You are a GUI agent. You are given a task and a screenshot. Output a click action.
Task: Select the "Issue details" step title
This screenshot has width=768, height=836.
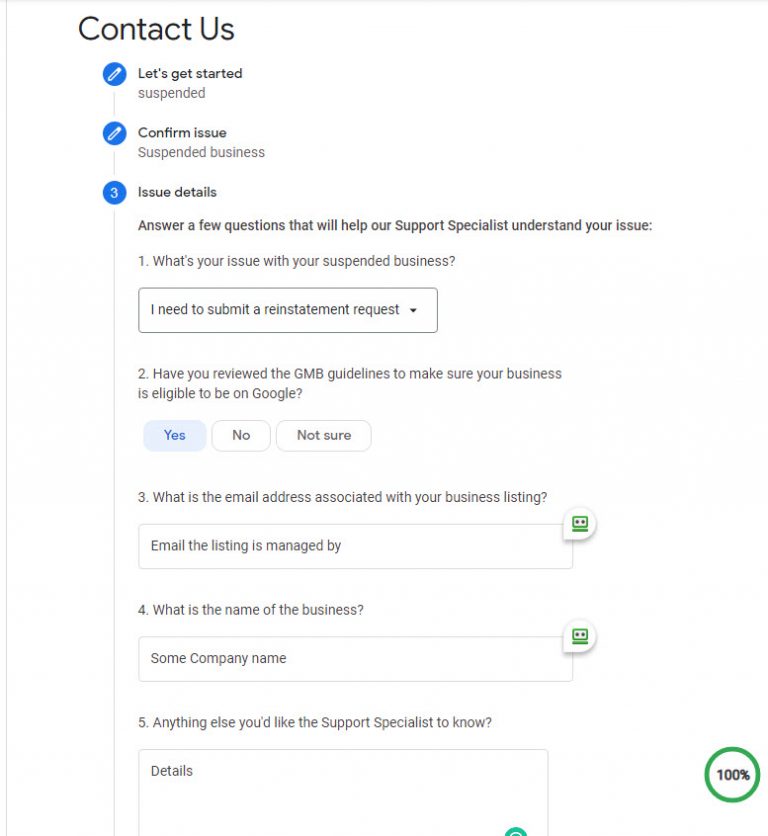point(177,192)
